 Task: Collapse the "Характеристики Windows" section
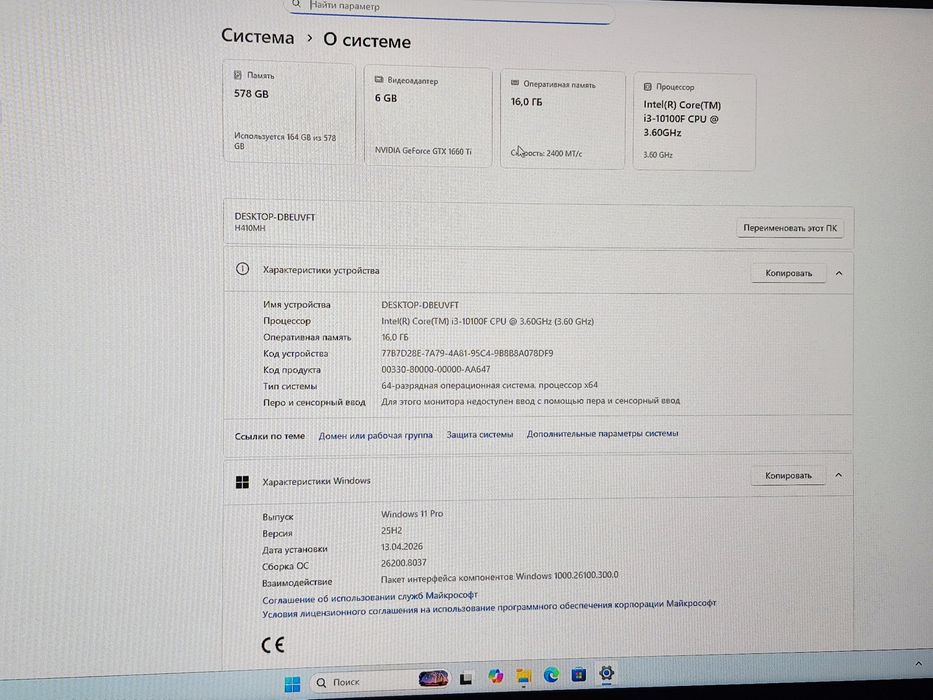pyautogui.click(x=838, y=475)
